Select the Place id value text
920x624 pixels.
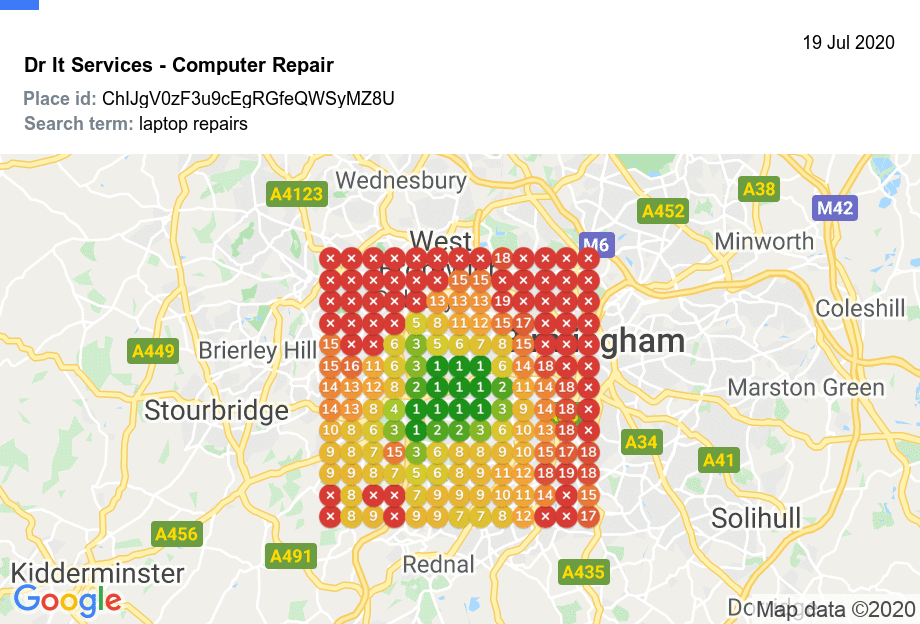coord(248,98)
